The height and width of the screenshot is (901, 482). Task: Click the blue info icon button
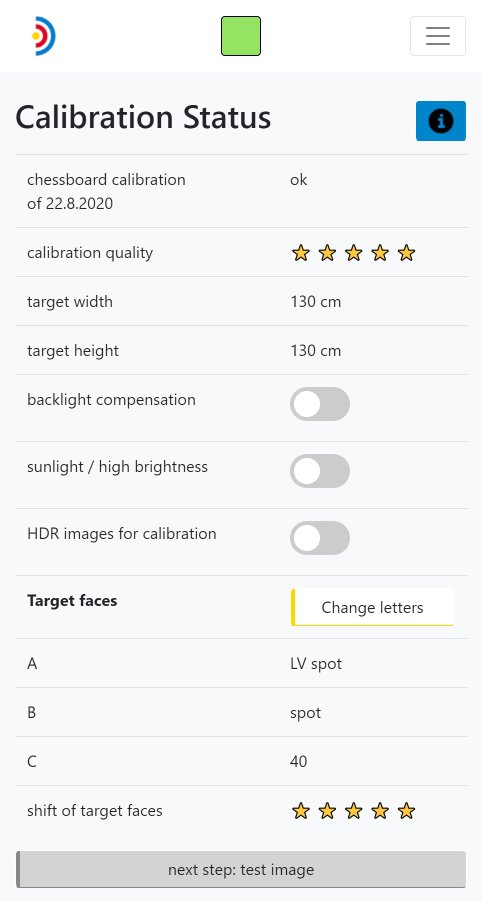(441, 121)
